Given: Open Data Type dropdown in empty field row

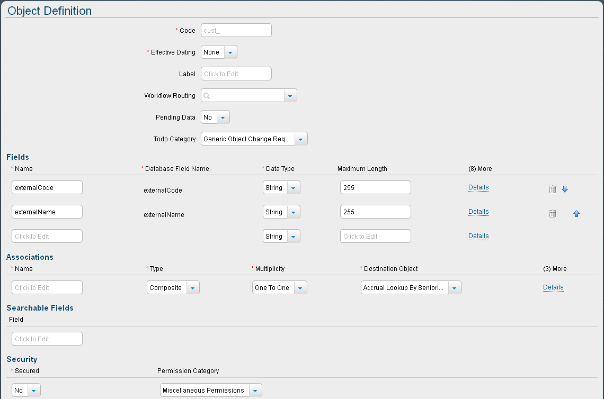Looking at the screenshot, I should (293, 236).
